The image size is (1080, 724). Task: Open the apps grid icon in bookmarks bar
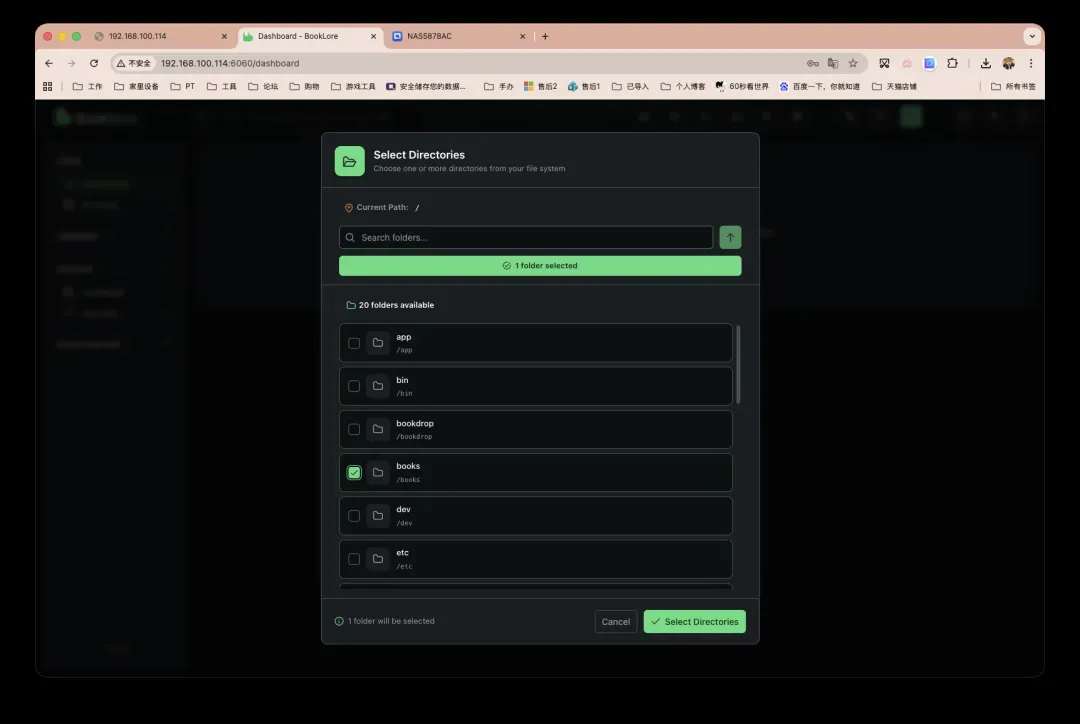coord(47,87)
